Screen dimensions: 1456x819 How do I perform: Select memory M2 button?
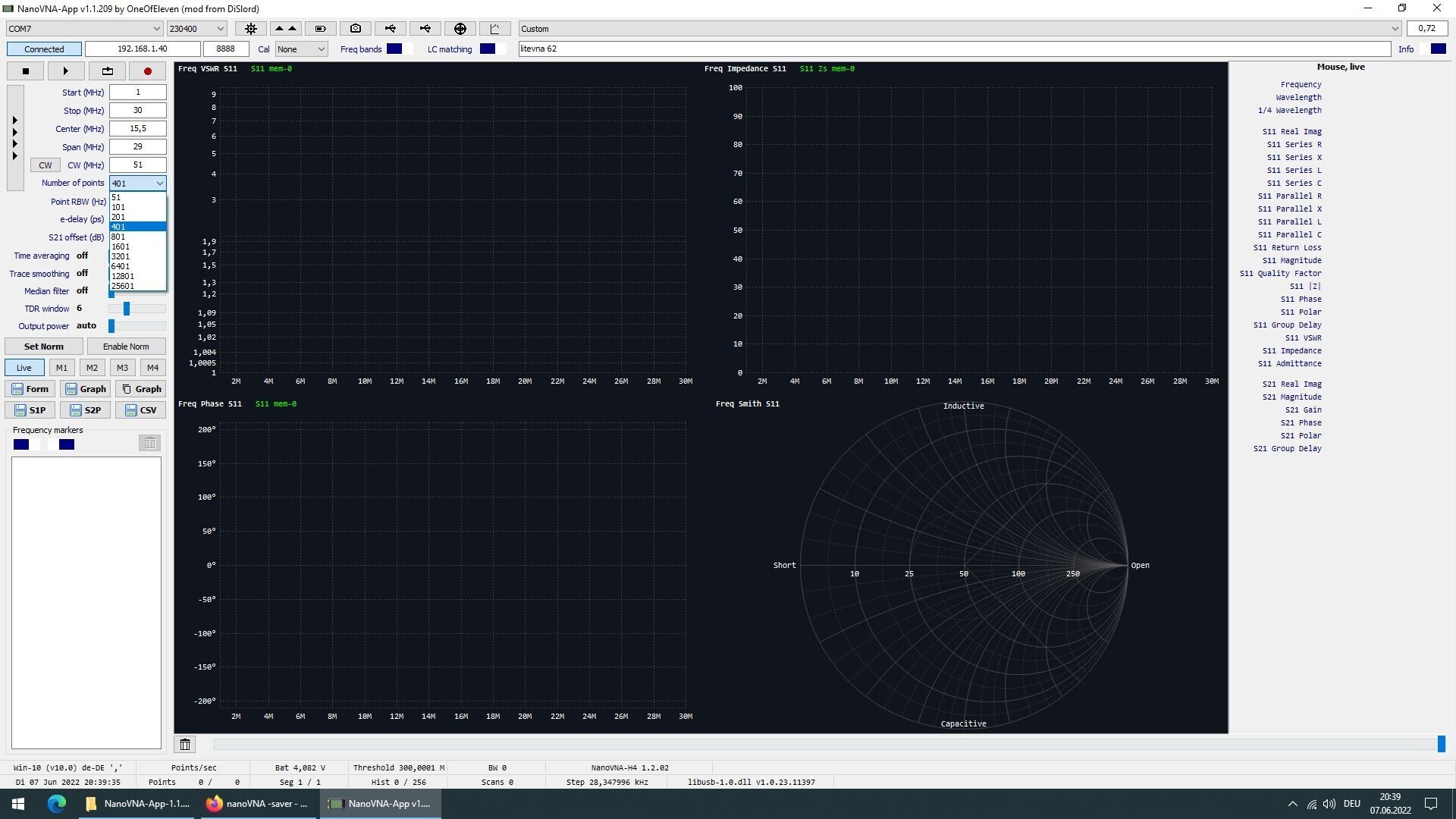point(92,369)
